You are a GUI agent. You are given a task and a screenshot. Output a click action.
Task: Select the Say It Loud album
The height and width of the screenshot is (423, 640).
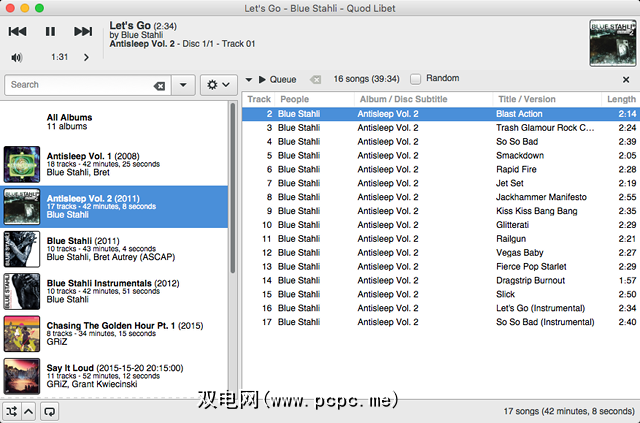point(114,376)
